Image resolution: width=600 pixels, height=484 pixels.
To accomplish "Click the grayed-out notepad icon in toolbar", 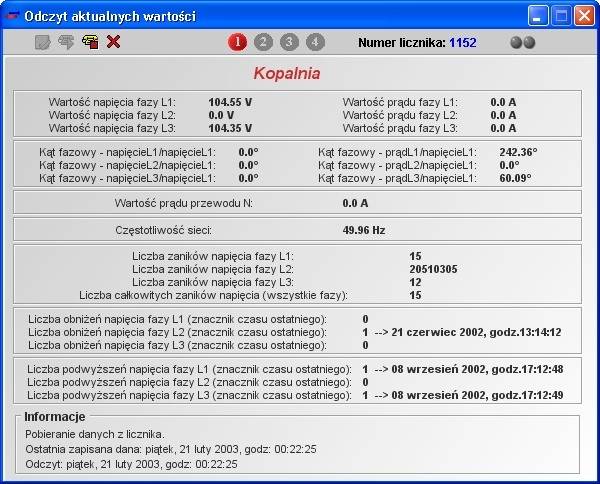I will click(42, 42).
